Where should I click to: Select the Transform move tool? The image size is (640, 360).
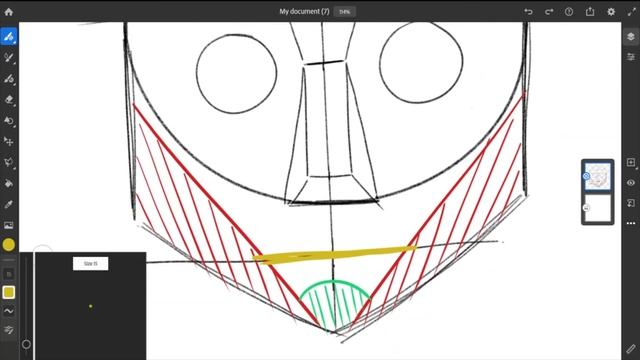pyautogui.click(x=9, y=142)
